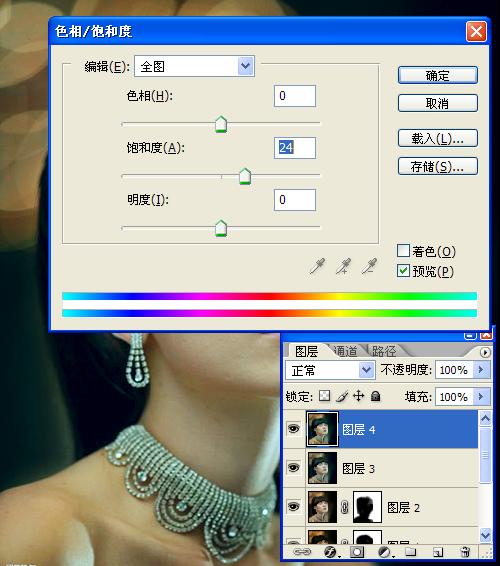Click the create new group folder icon
This screenshot has width=500, height=566.
click(410, 552)
